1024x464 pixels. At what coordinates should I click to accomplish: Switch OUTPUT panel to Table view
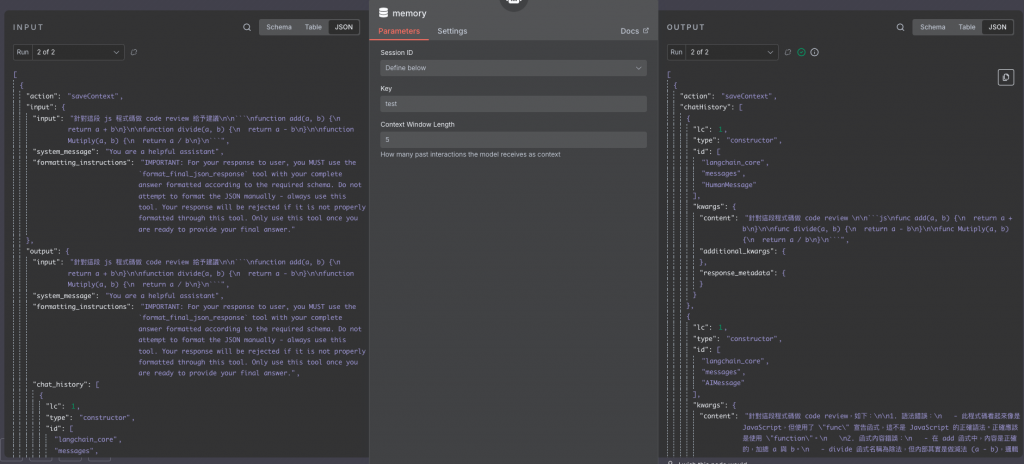pos(967,27)
